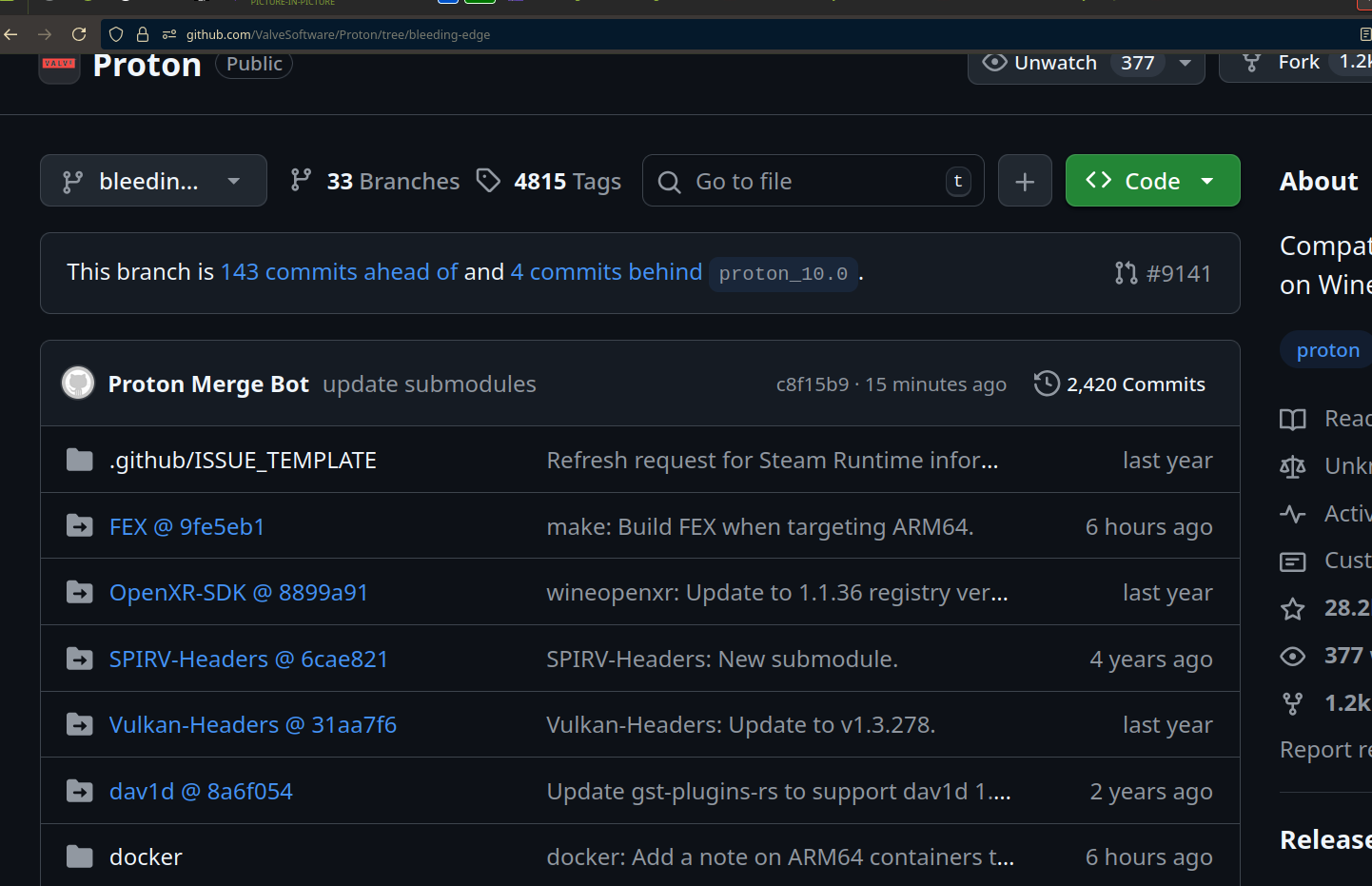Click the 143 commits ahead of link

click(339, 272)
